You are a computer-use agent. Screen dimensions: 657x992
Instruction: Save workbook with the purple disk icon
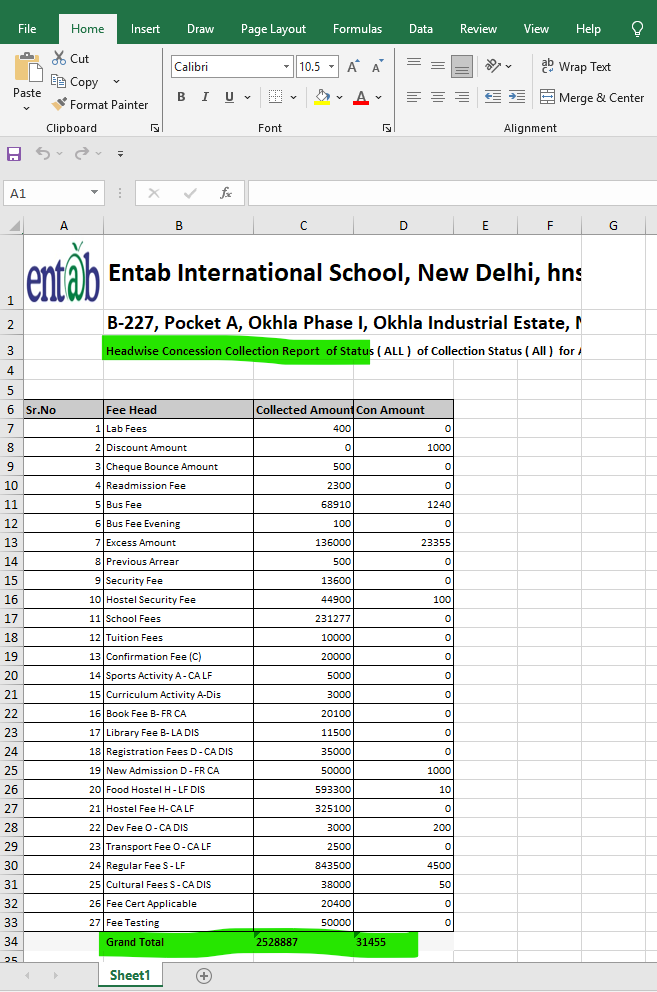tap(14, 154)
